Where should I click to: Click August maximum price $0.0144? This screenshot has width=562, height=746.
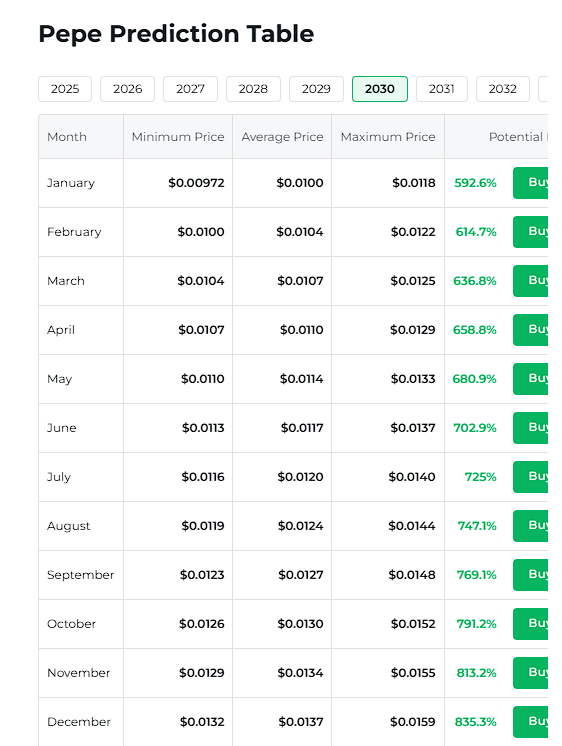pos(412,526)
